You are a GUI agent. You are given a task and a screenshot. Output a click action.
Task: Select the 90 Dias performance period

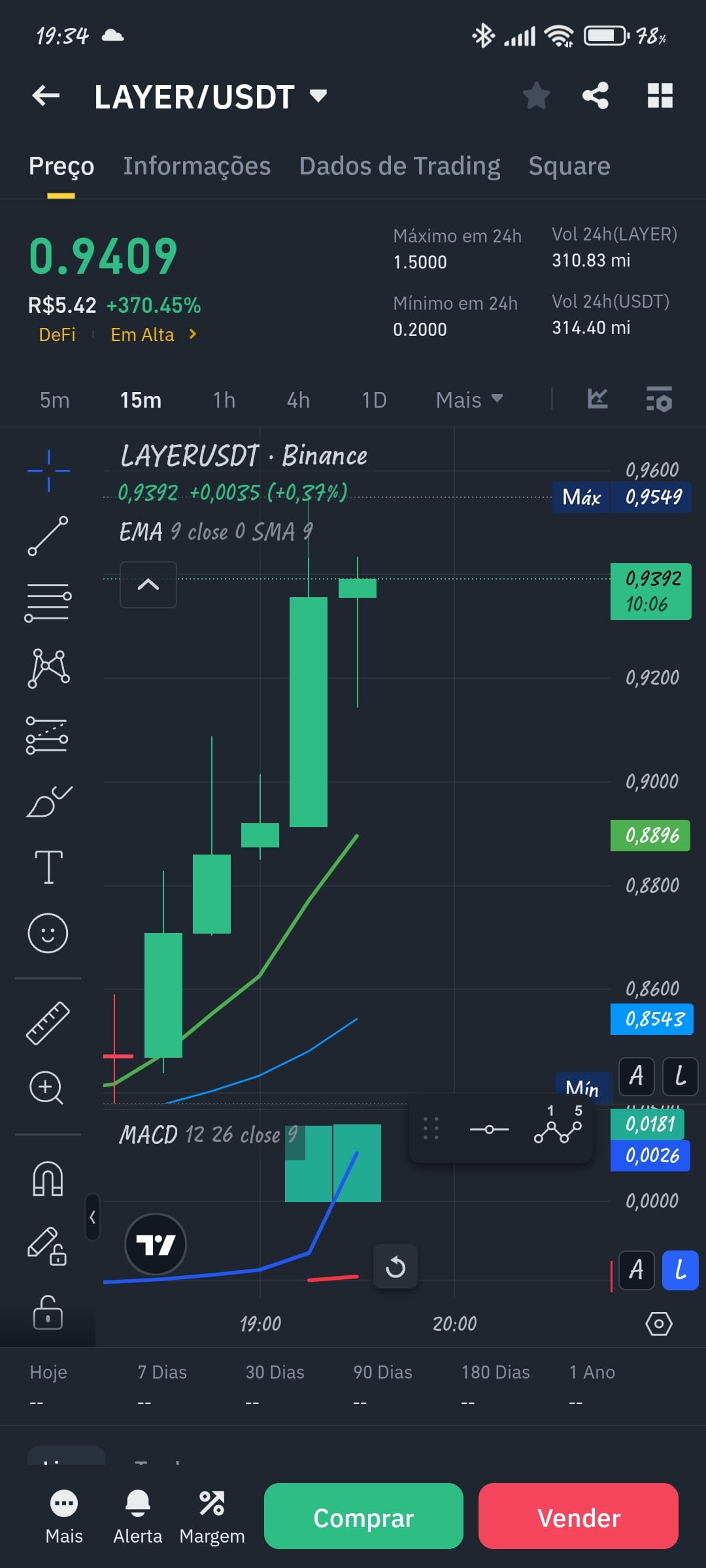pyautogui.click(x=382, y=1386)
